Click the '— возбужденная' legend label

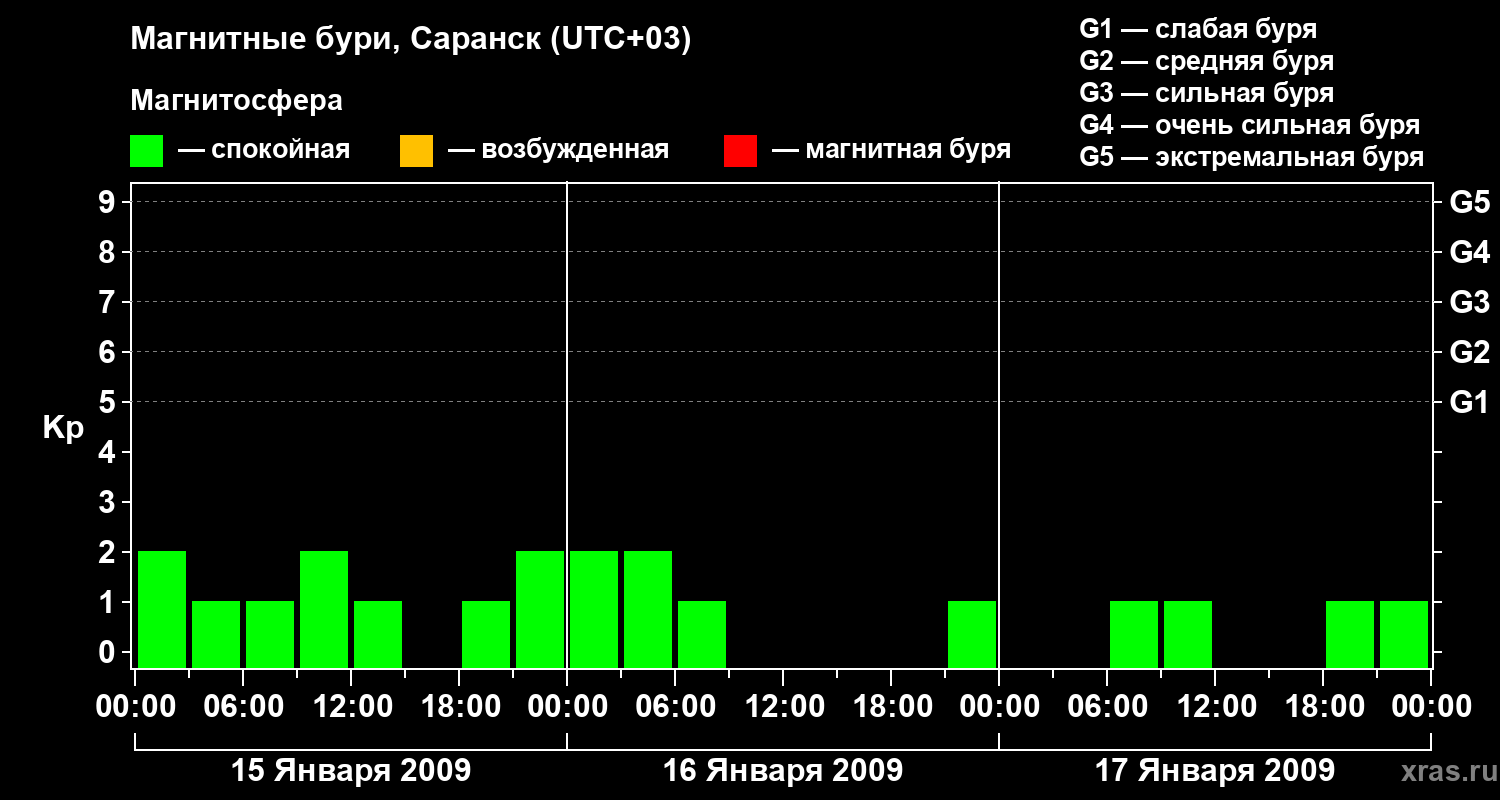(x=558, y=151)
